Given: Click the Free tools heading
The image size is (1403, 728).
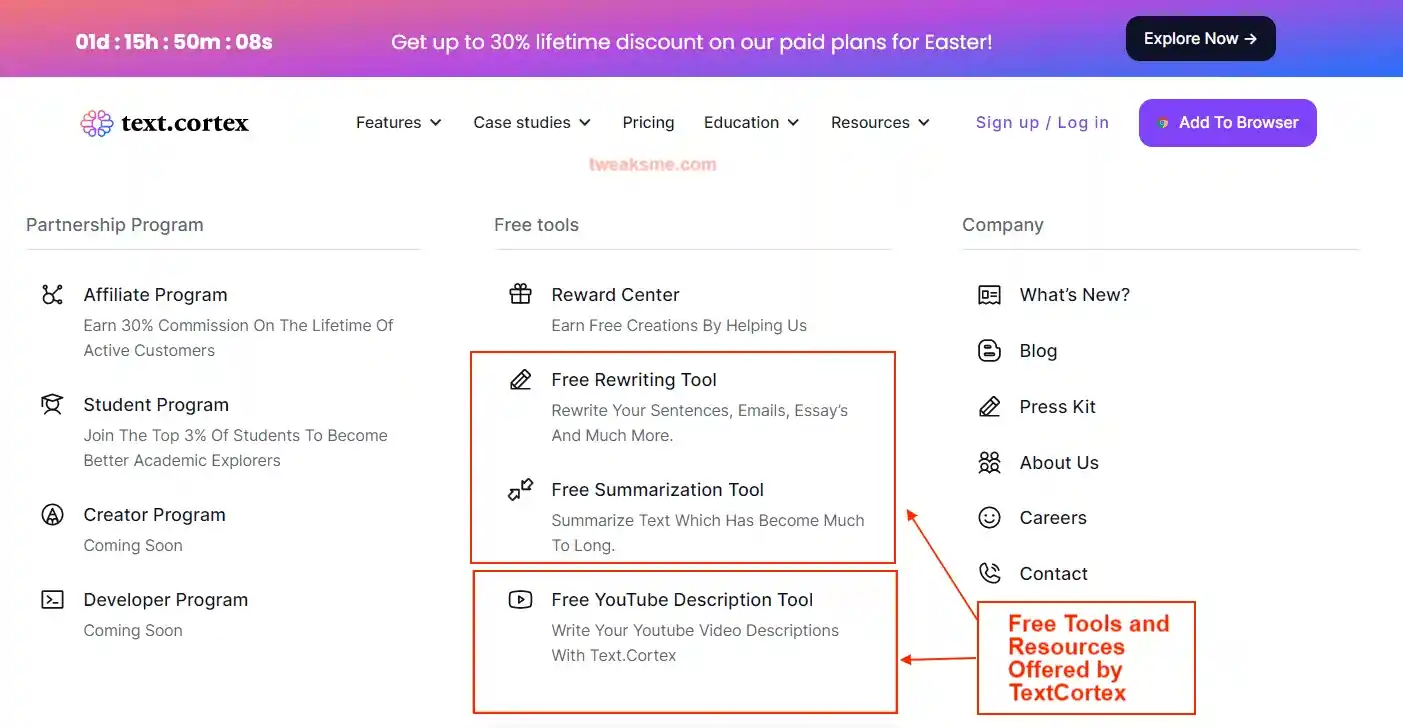Looking at the screenshot, I should pos(536,225).
